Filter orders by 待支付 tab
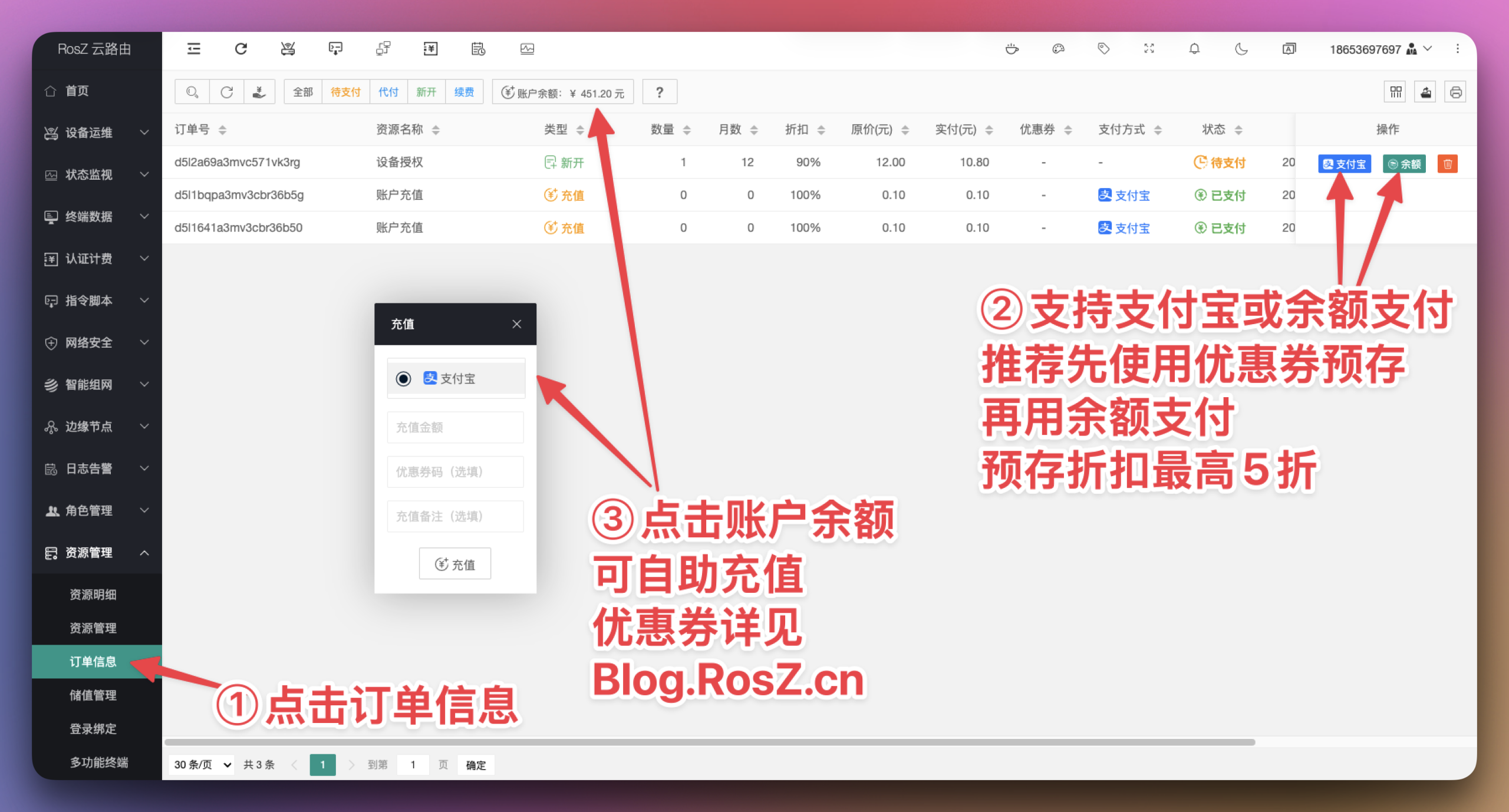The height and width of the screenshot is (812, 1509). click(345, 93)
